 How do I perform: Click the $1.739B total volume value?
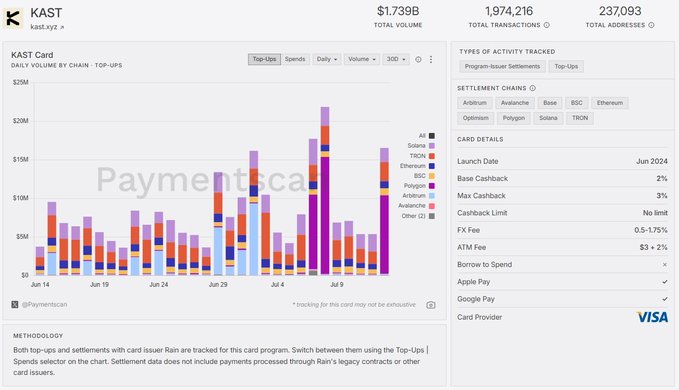tap(398, 11)
